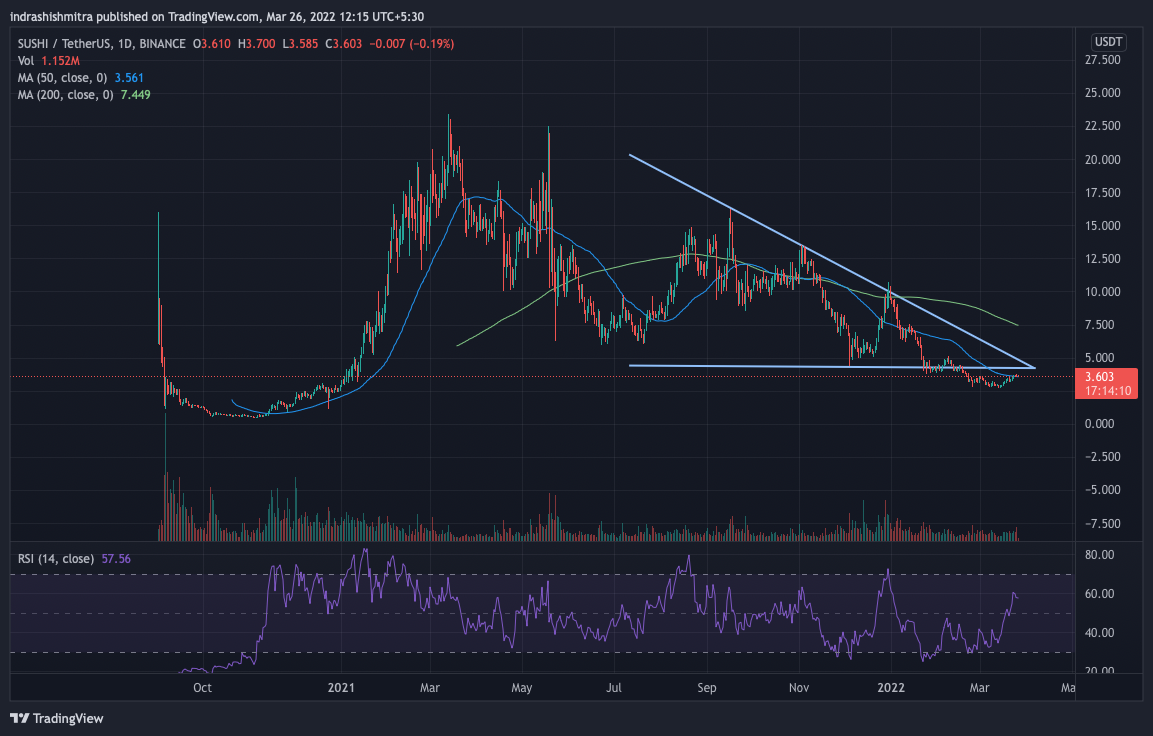Click the RSI (14, close) indicator label
Viewport: 1153px width, 736px height.
point(53,558)
